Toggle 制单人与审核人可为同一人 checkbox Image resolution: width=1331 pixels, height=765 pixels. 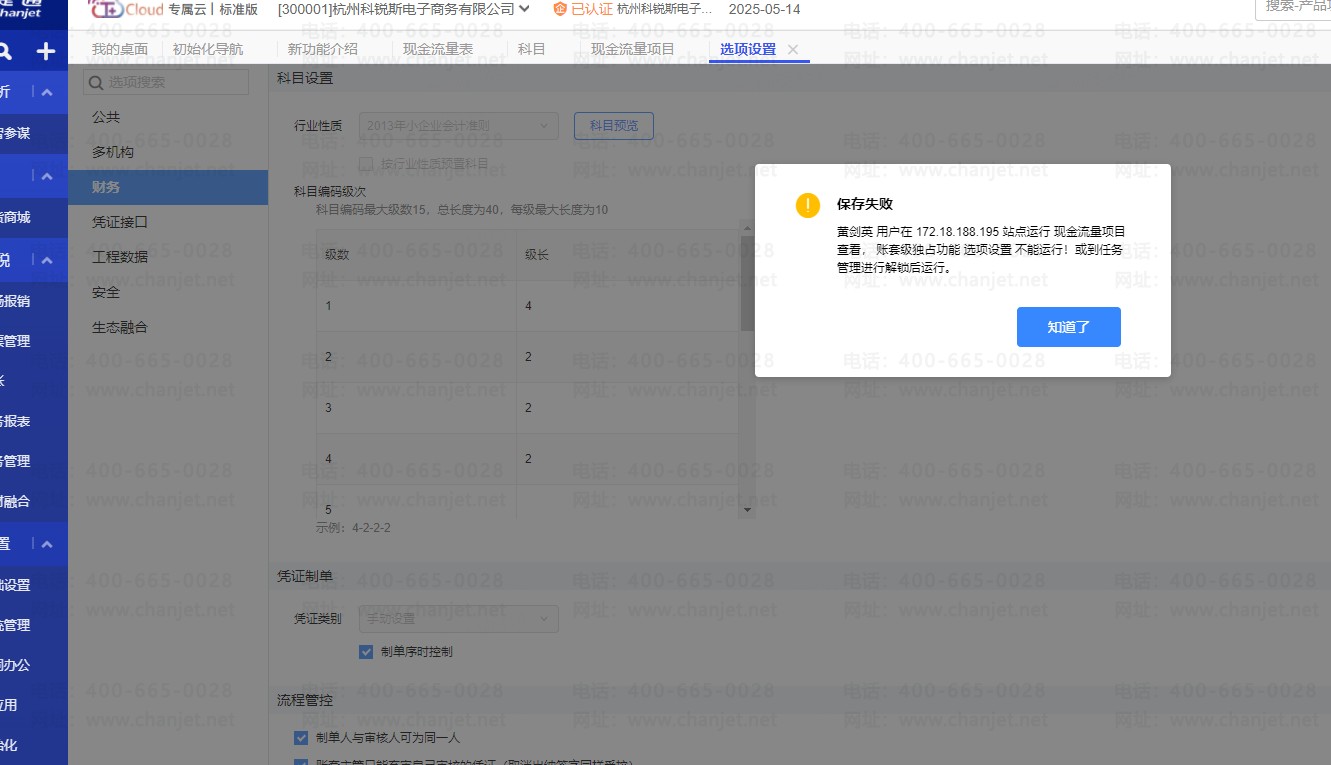click(x=301, y=738)
